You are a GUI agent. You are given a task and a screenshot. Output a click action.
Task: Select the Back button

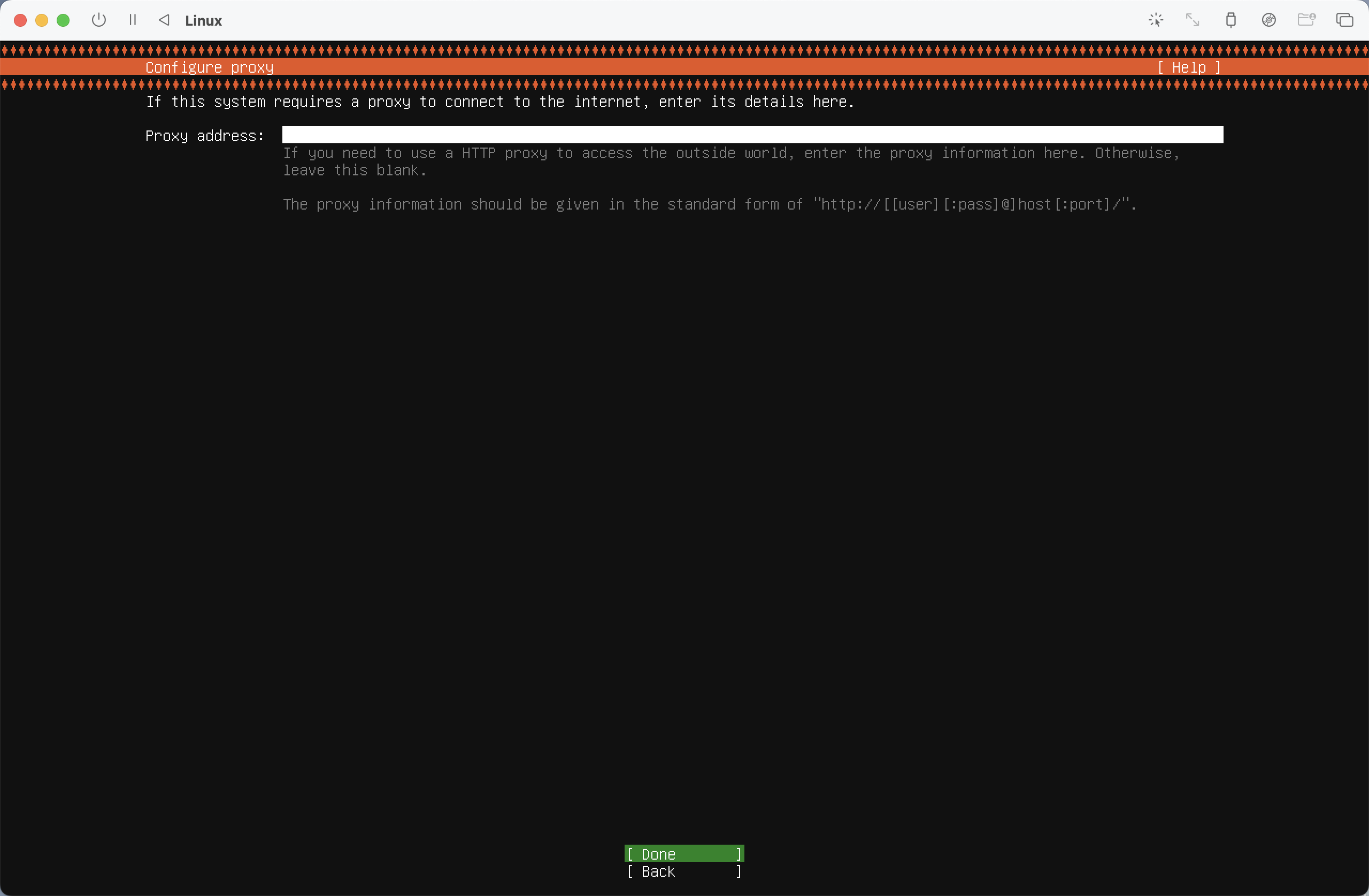pyautogui.click(x=684, y=871)
